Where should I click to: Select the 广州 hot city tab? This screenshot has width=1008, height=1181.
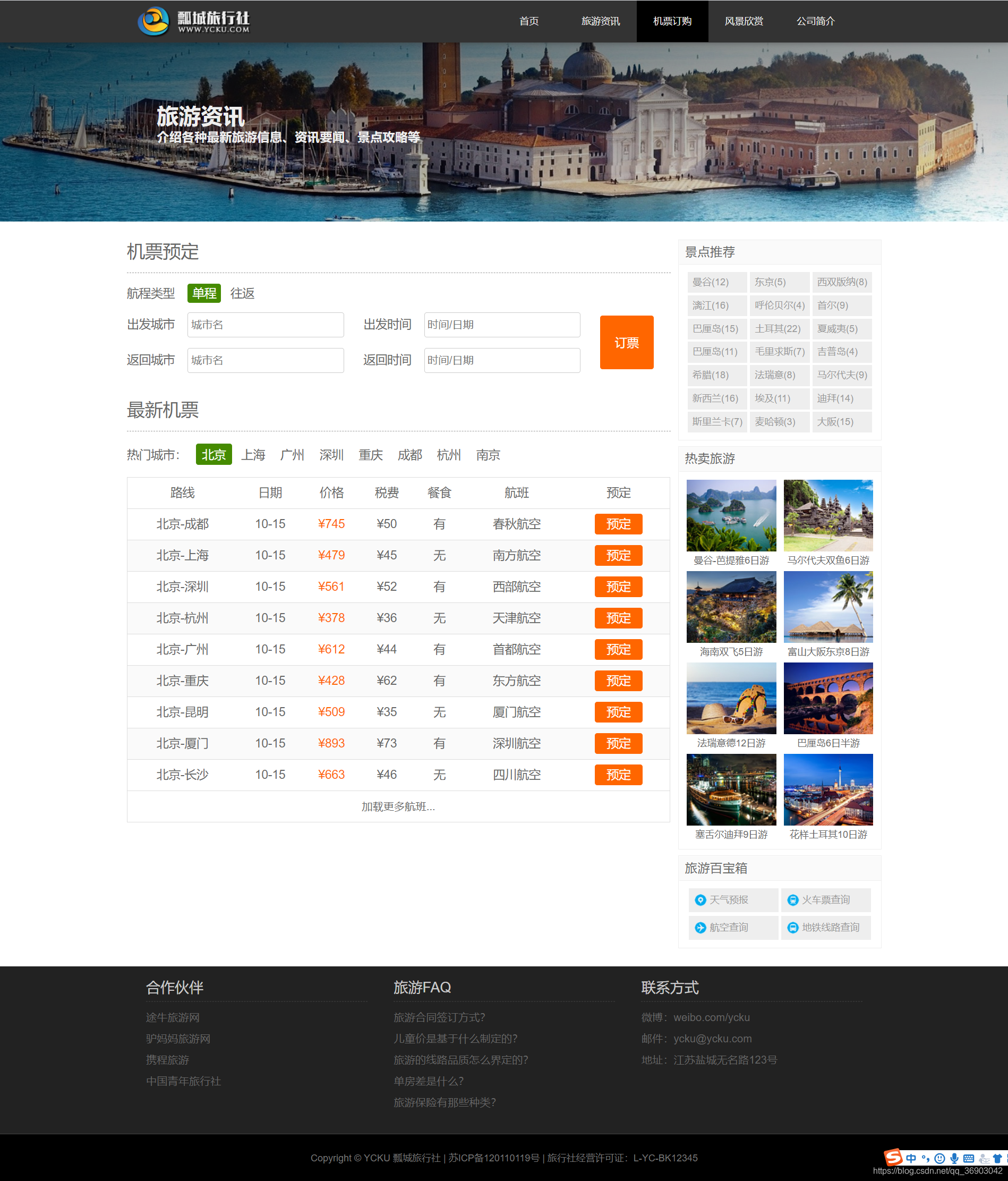[x=292, y=454]
